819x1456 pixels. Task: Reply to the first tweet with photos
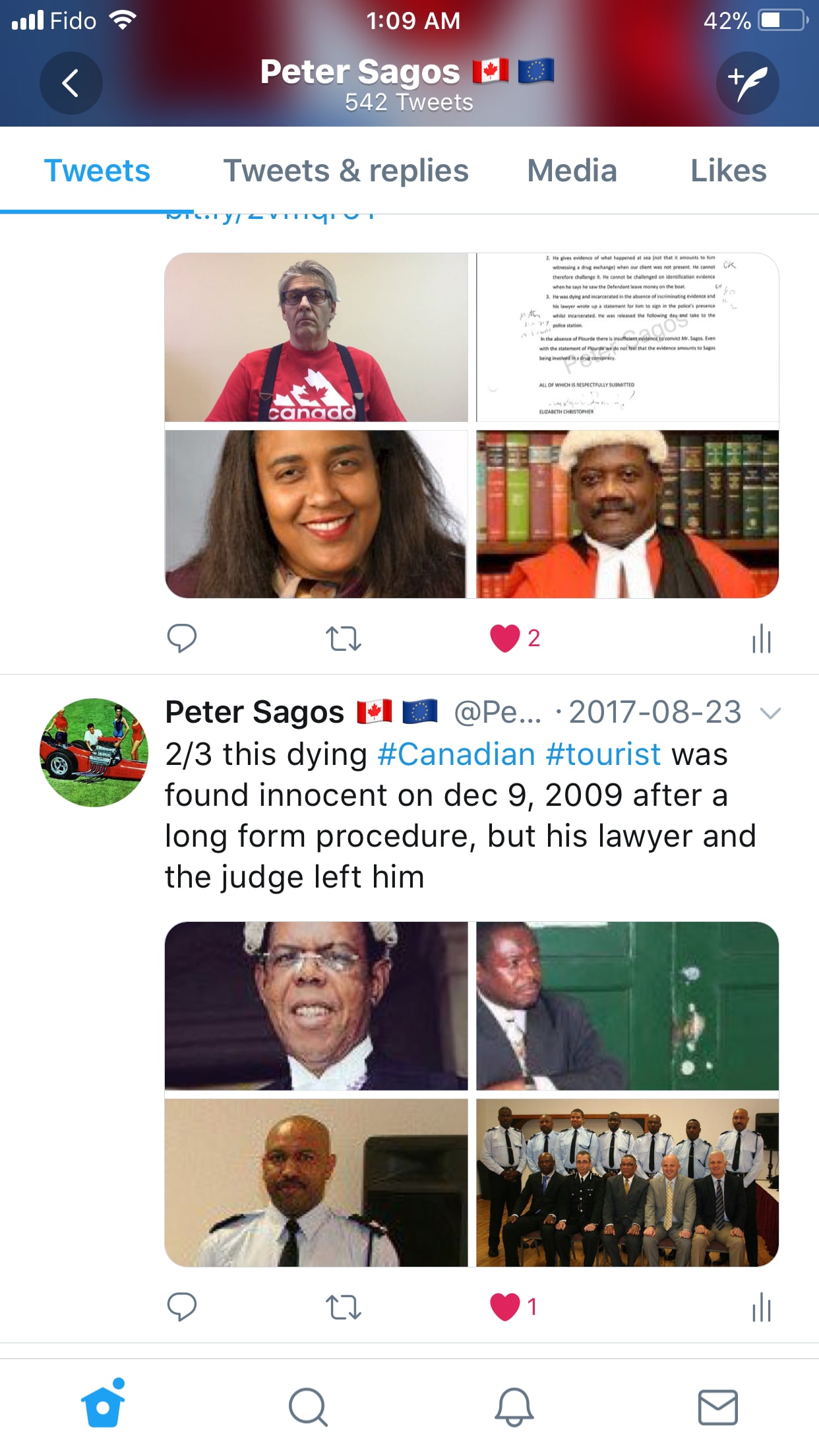[x=182, y=638]
